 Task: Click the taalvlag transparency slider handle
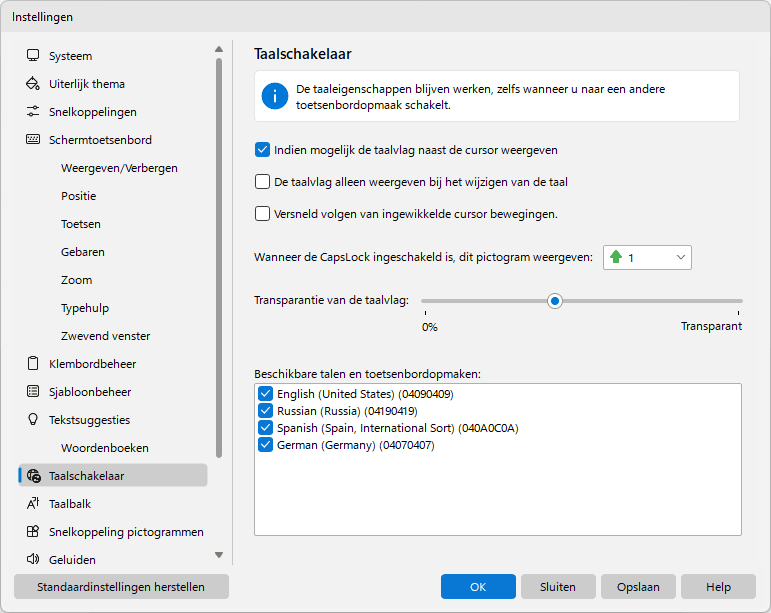point(555,301)
